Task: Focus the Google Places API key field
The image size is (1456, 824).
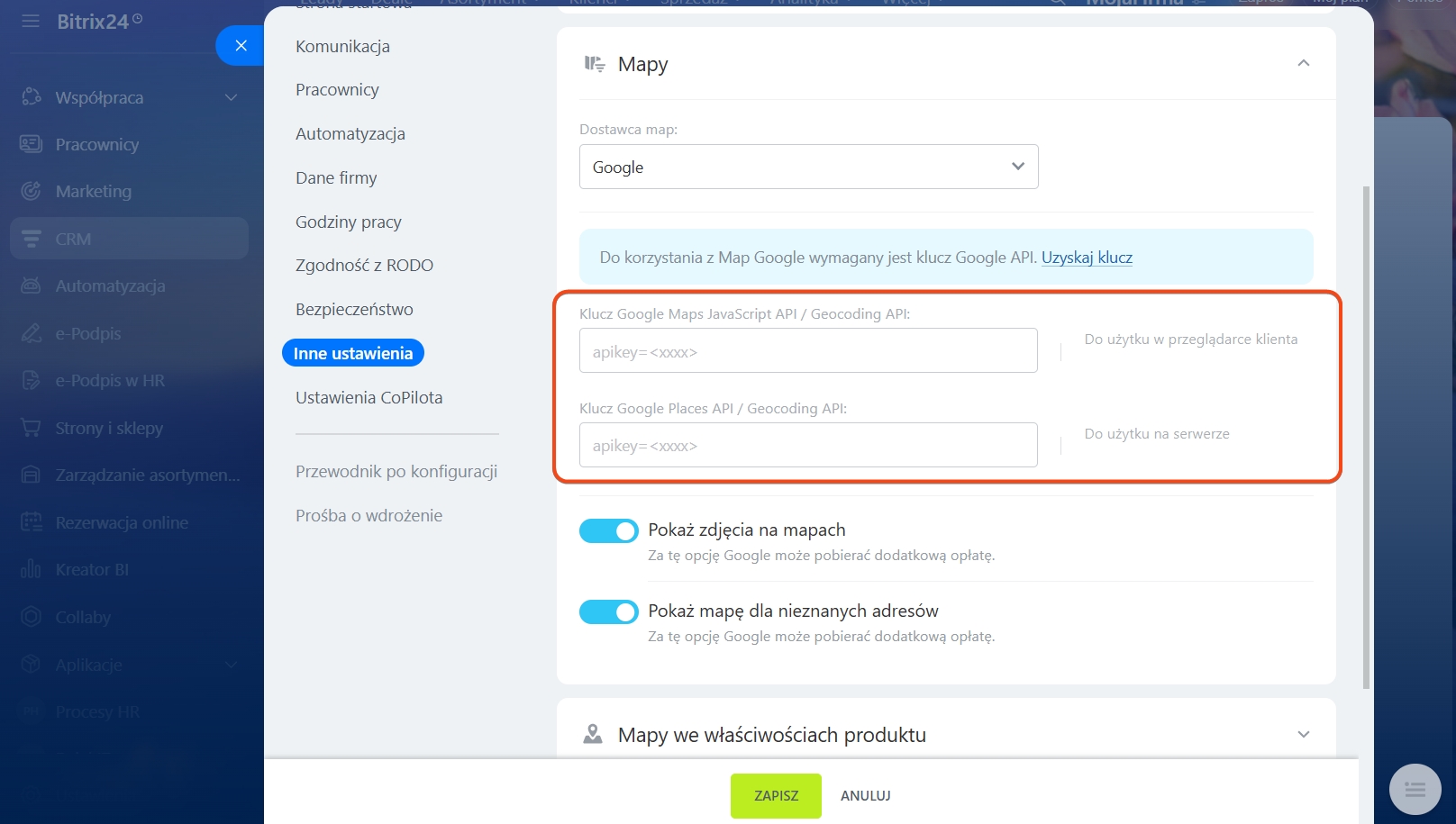Action: pyautogui.click(x=808, y=445)
